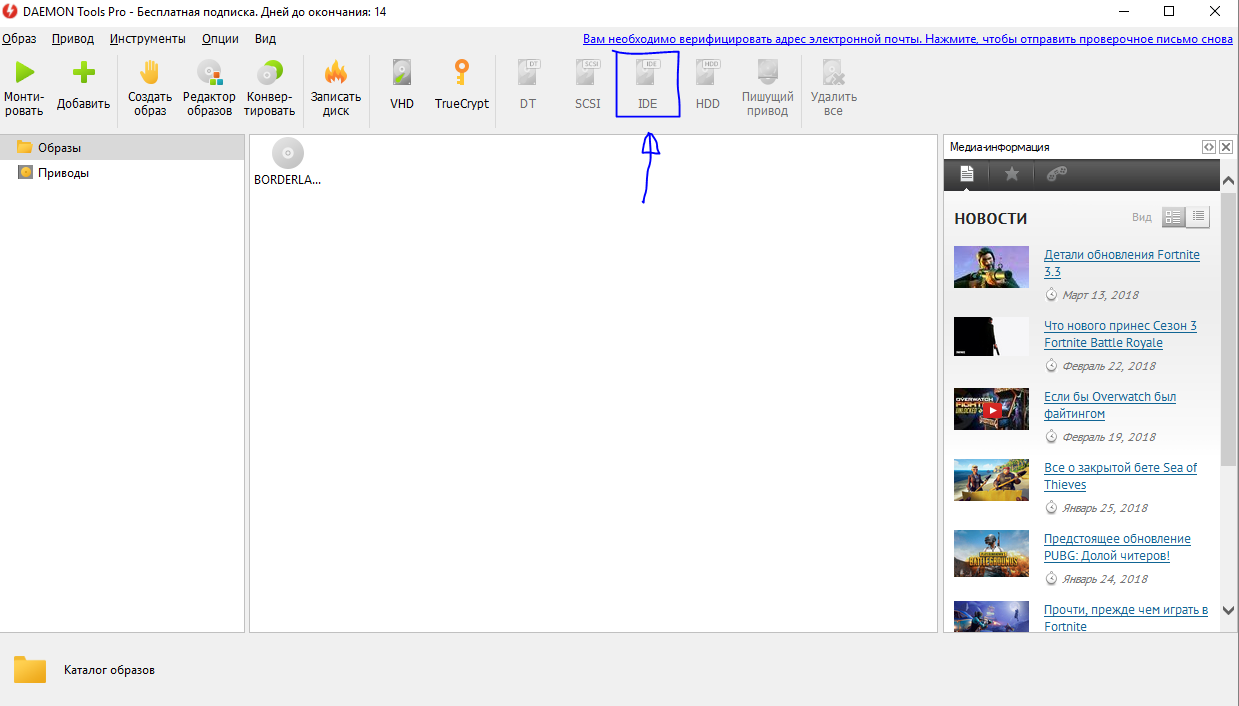Switch news view to thumbnail mode
The image size is (1239, 706).
click(1174, 217)
